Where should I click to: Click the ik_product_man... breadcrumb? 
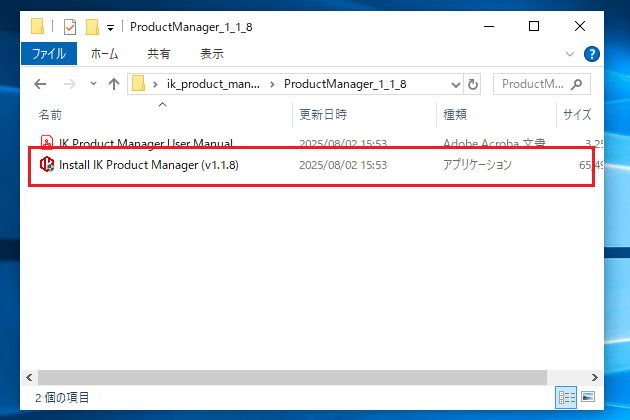click(x=213, y=84)
